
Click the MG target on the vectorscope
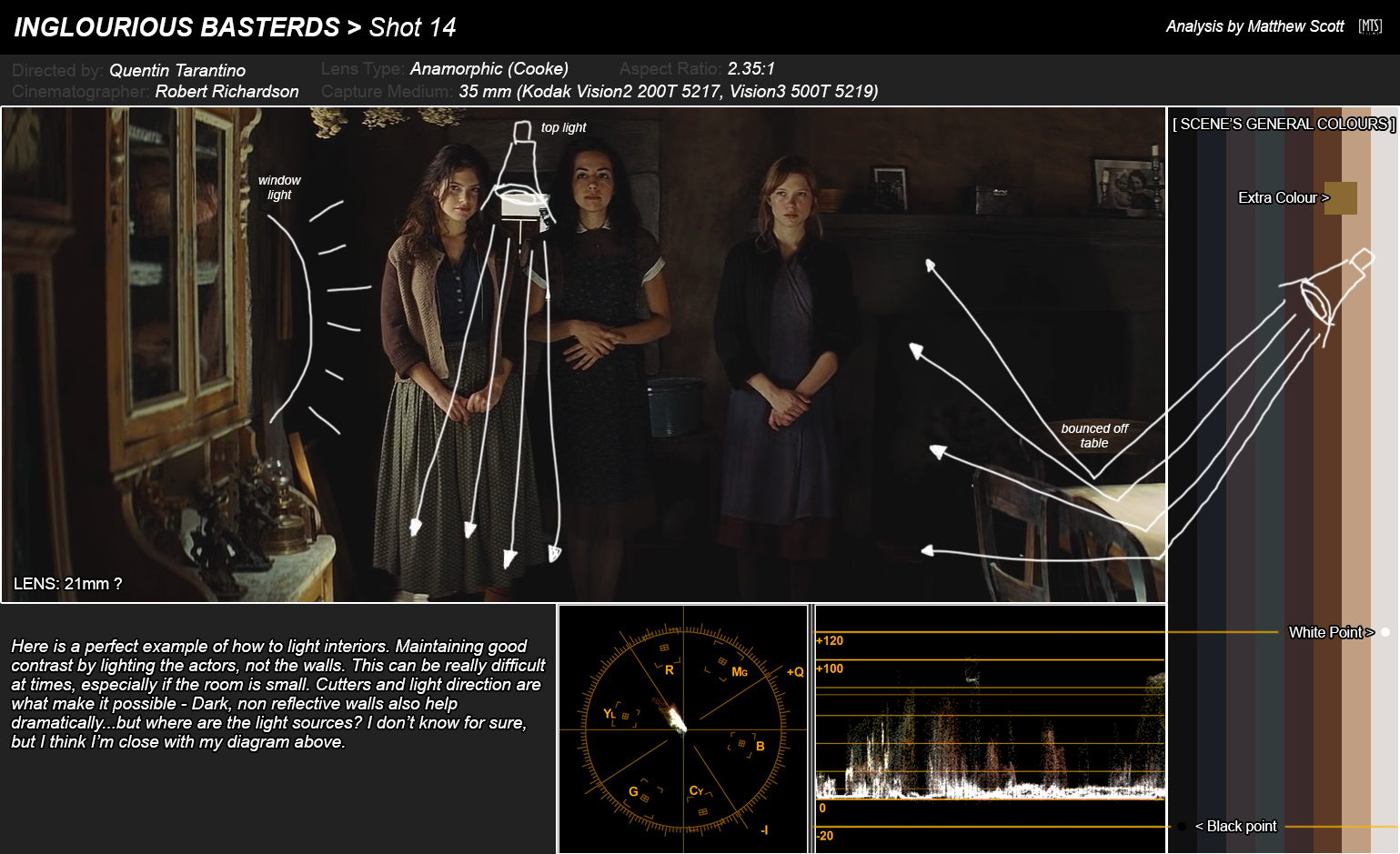(x=722, y=661)
